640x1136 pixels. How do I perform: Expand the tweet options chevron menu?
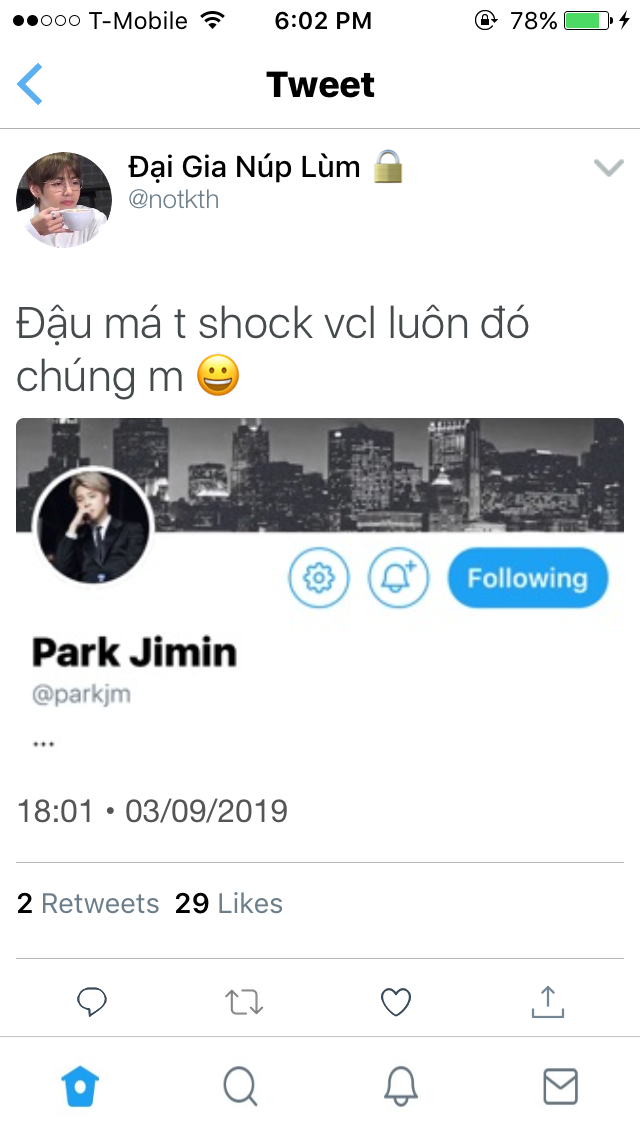pyautogui.click(x=608, y=168)
